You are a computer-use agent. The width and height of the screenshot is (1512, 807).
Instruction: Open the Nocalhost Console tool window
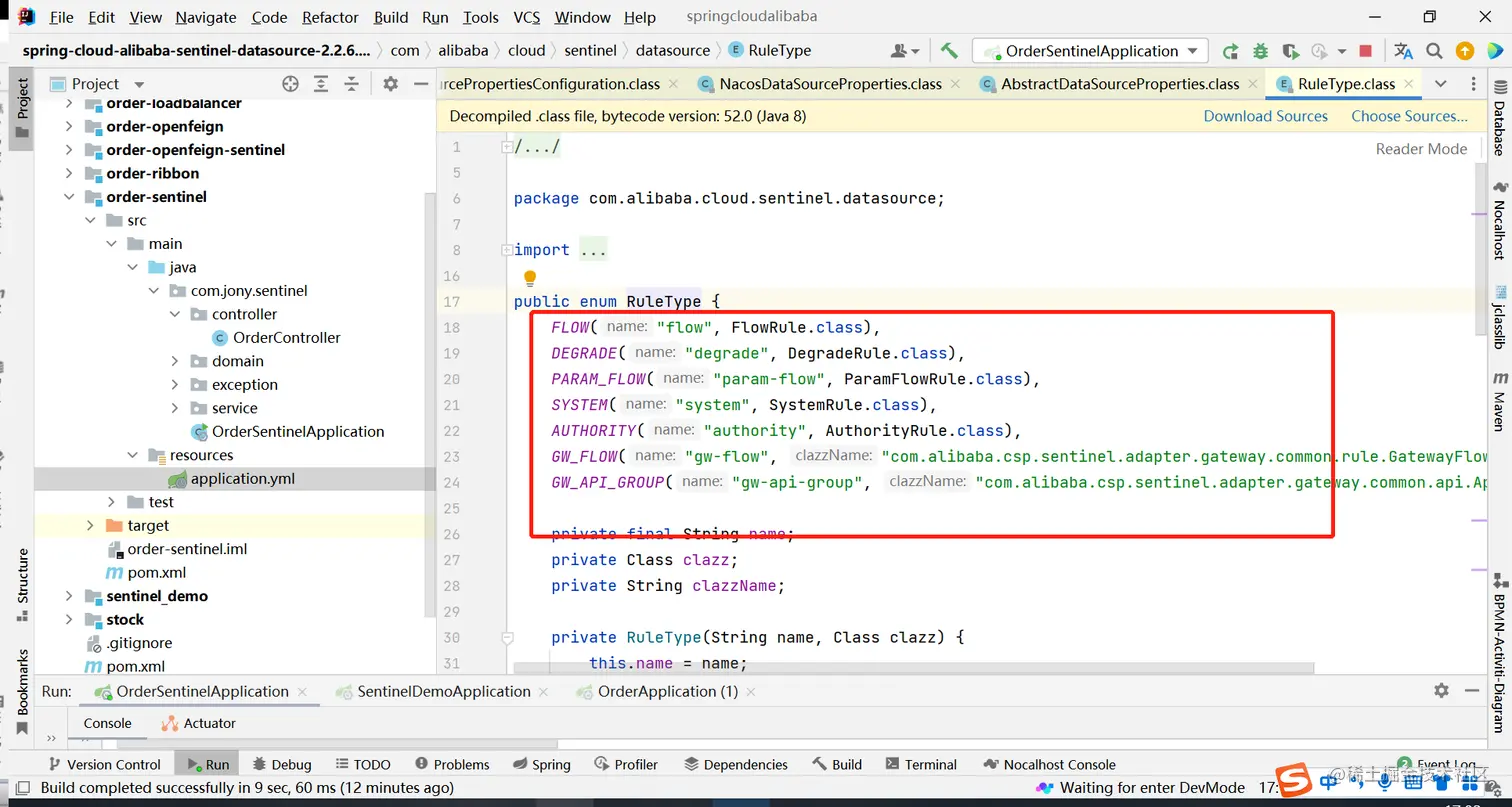(x=1049, y=764)
